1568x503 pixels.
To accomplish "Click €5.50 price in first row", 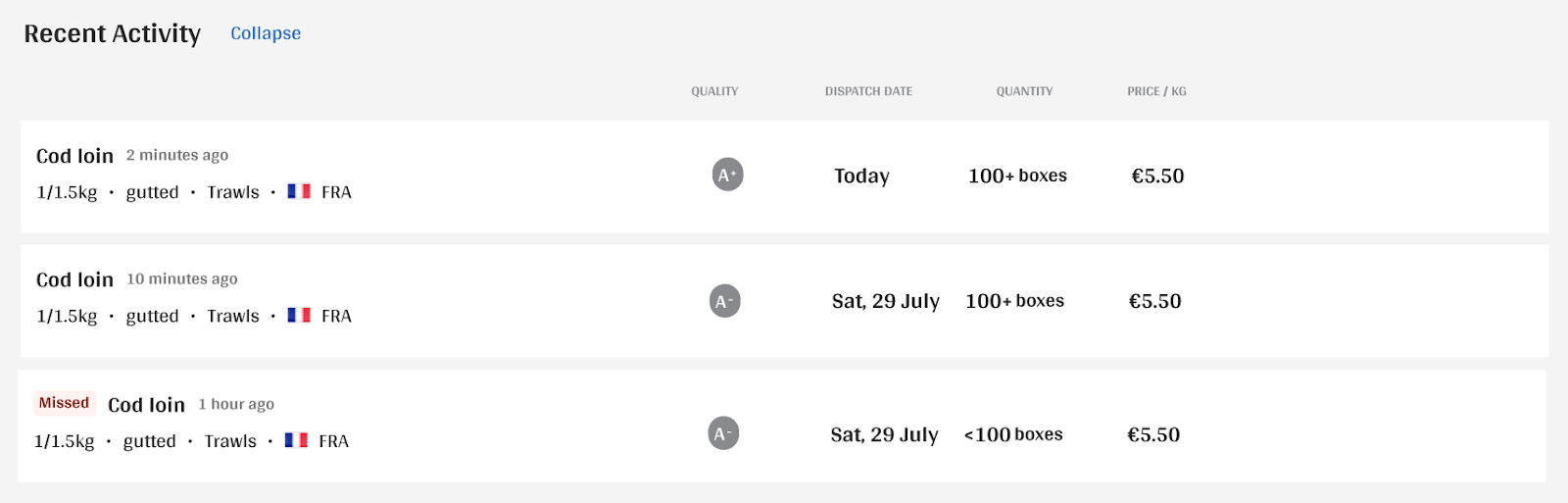I will click(1157, 176).
